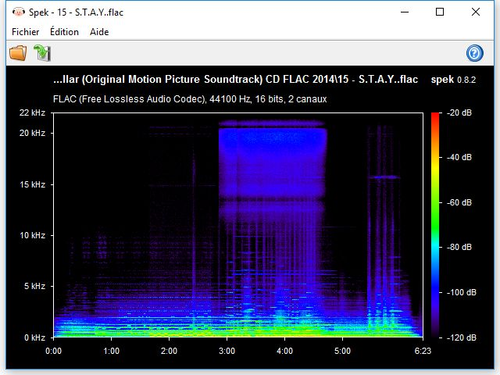Click the "1:00" time label

coord(111,351)
